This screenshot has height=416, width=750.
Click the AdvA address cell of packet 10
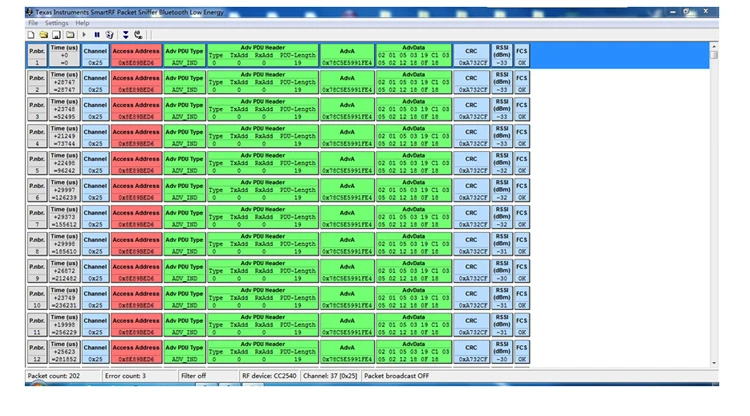[347, 298]
